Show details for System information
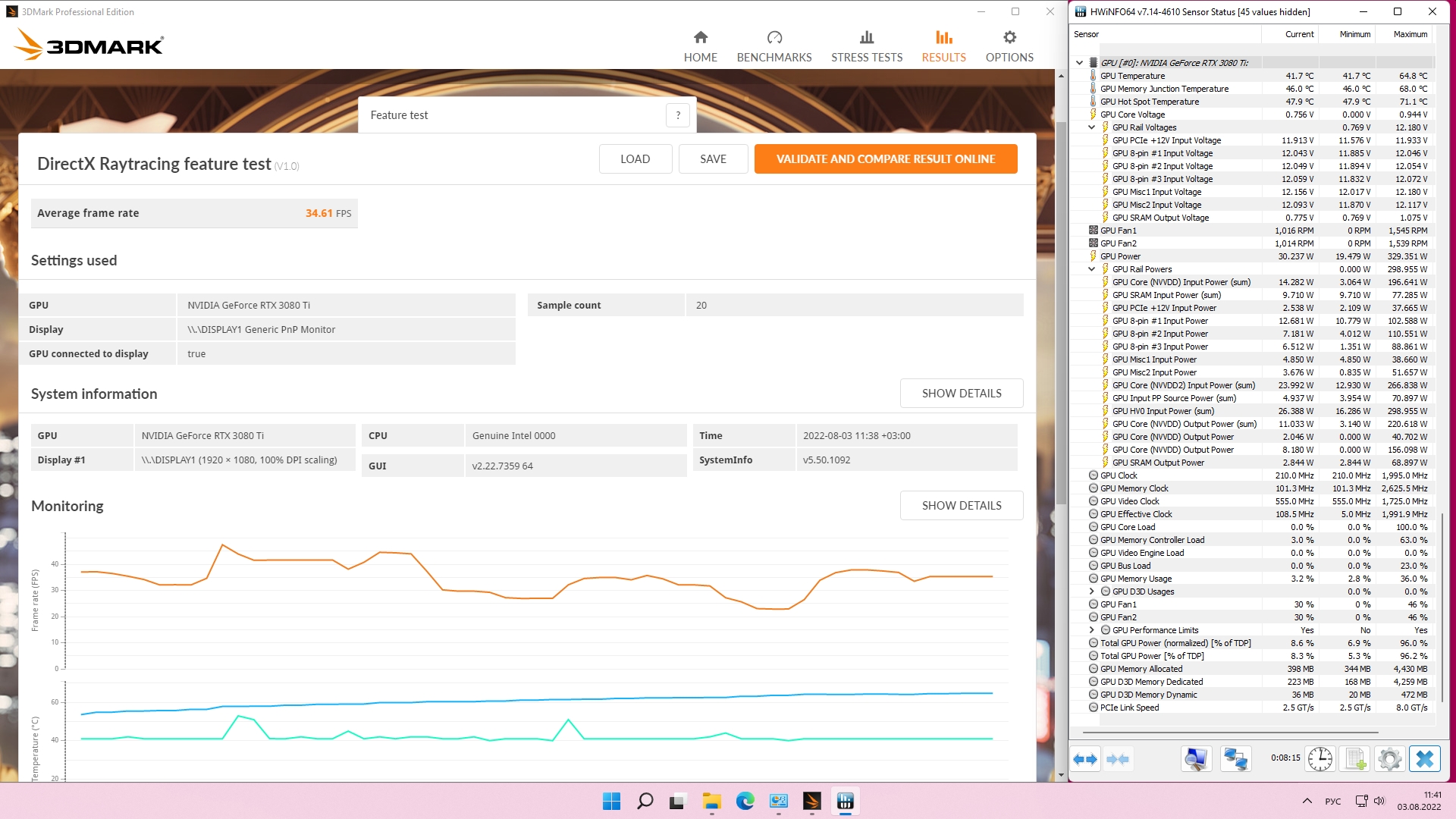Image resolution: width=1456 pixels, height=819 pixels. (x=961, y=394)
